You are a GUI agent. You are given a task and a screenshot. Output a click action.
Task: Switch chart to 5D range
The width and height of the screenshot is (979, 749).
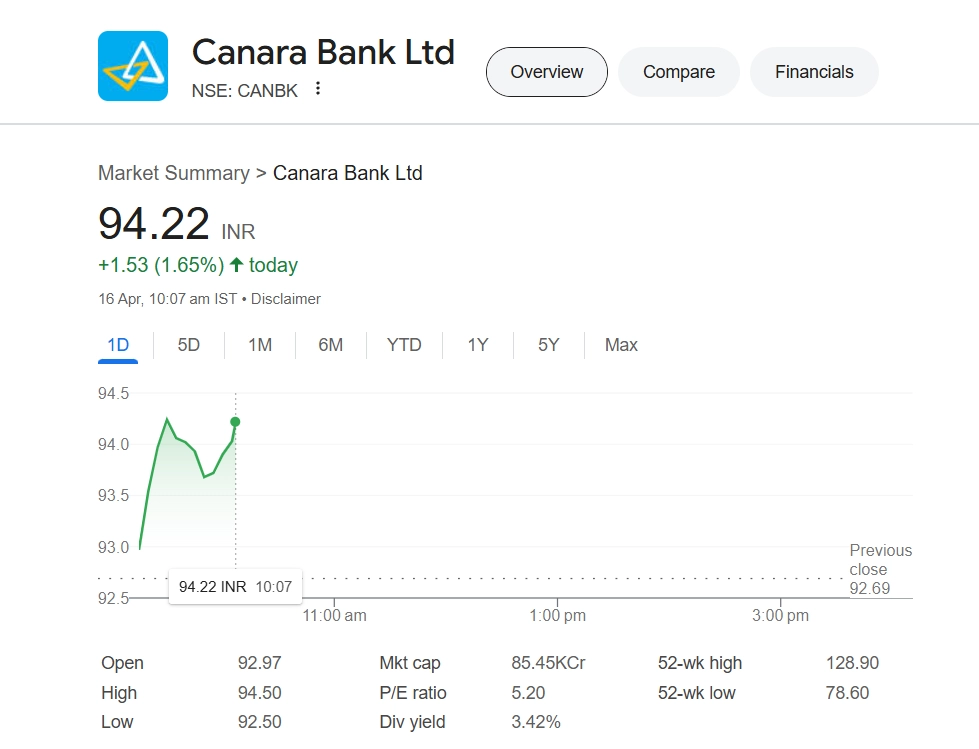coord(189,345)
